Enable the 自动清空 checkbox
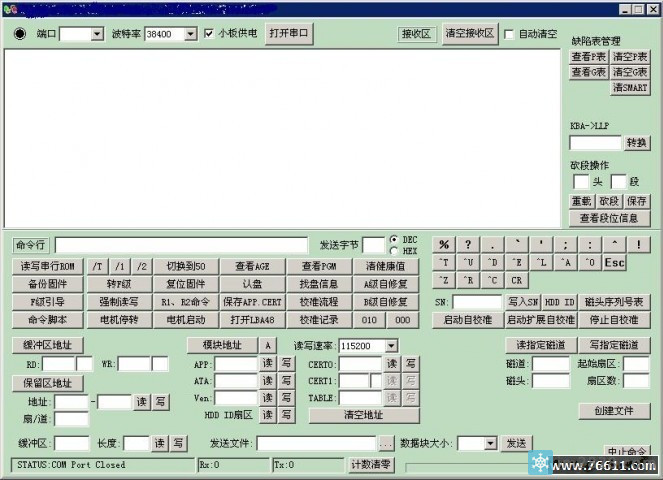663x480 pixels. click(x=509, y=34)
